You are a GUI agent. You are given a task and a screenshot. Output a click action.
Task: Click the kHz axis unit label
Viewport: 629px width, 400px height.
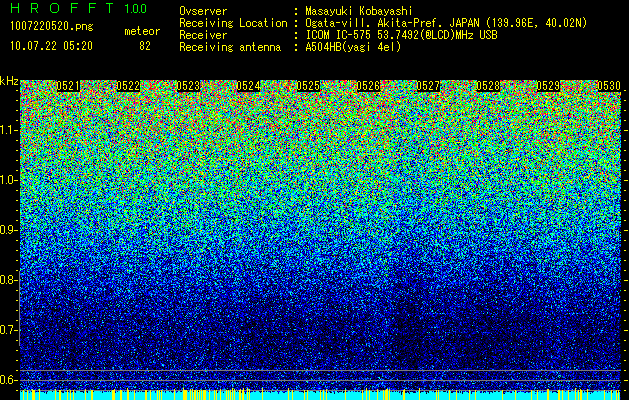[9, 81]
